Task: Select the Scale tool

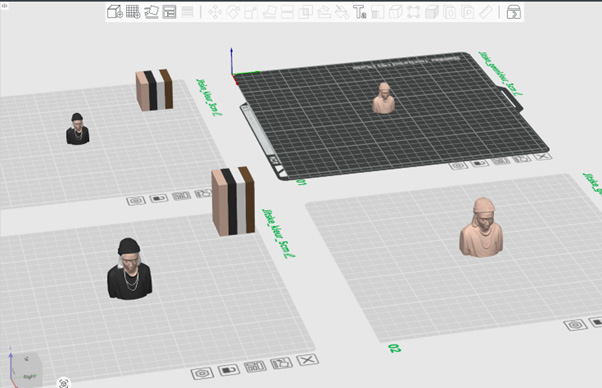Action: pyautogui.click(x=251, y=12)
